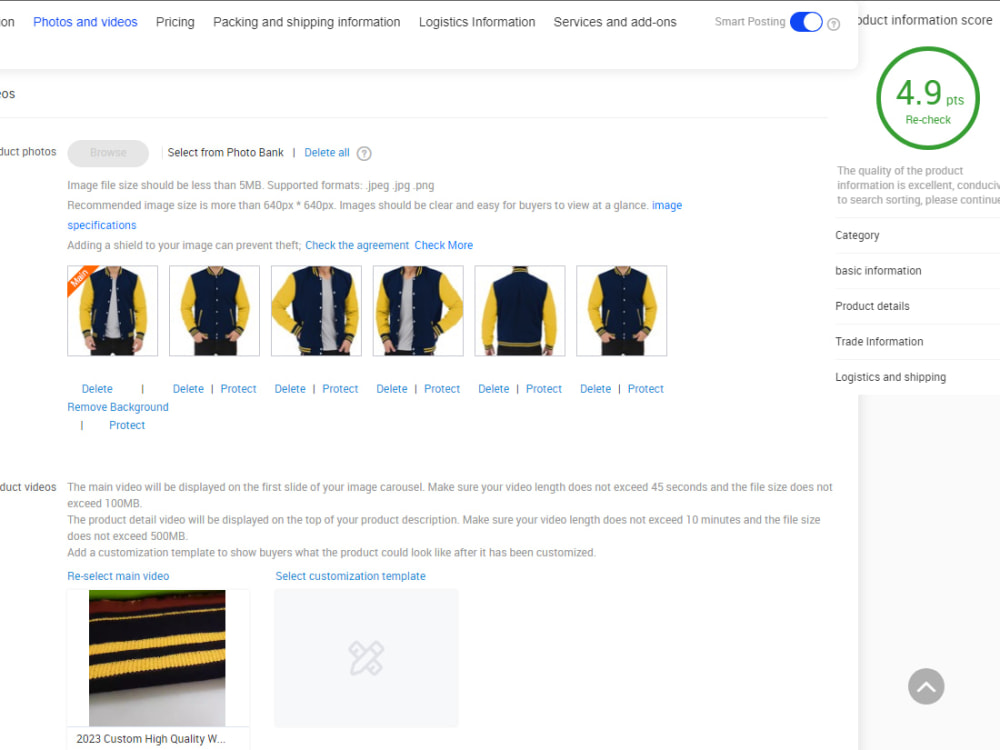Delete the back-view product photo

click(x=494, y=388)
